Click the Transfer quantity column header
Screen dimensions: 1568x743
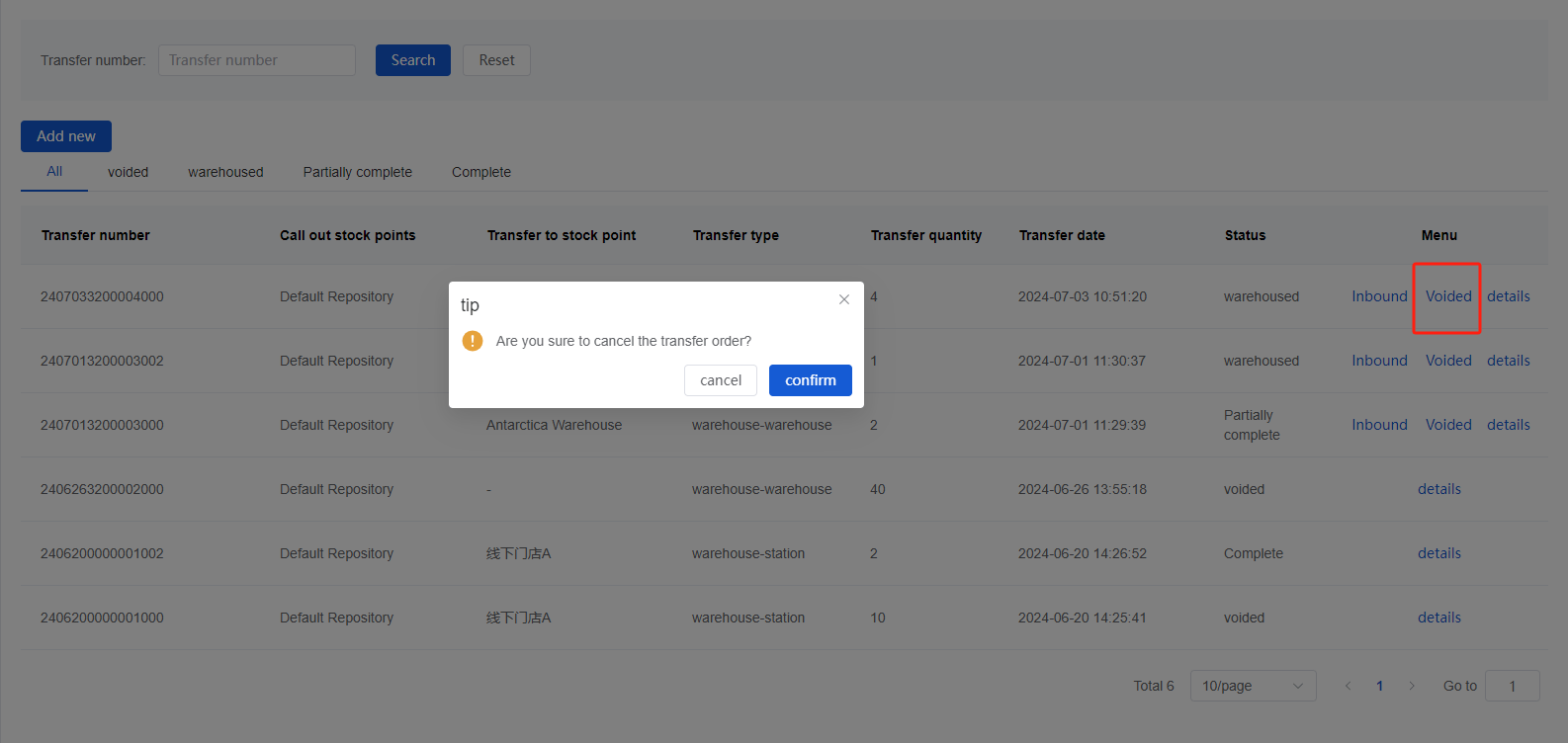point(926,235)
